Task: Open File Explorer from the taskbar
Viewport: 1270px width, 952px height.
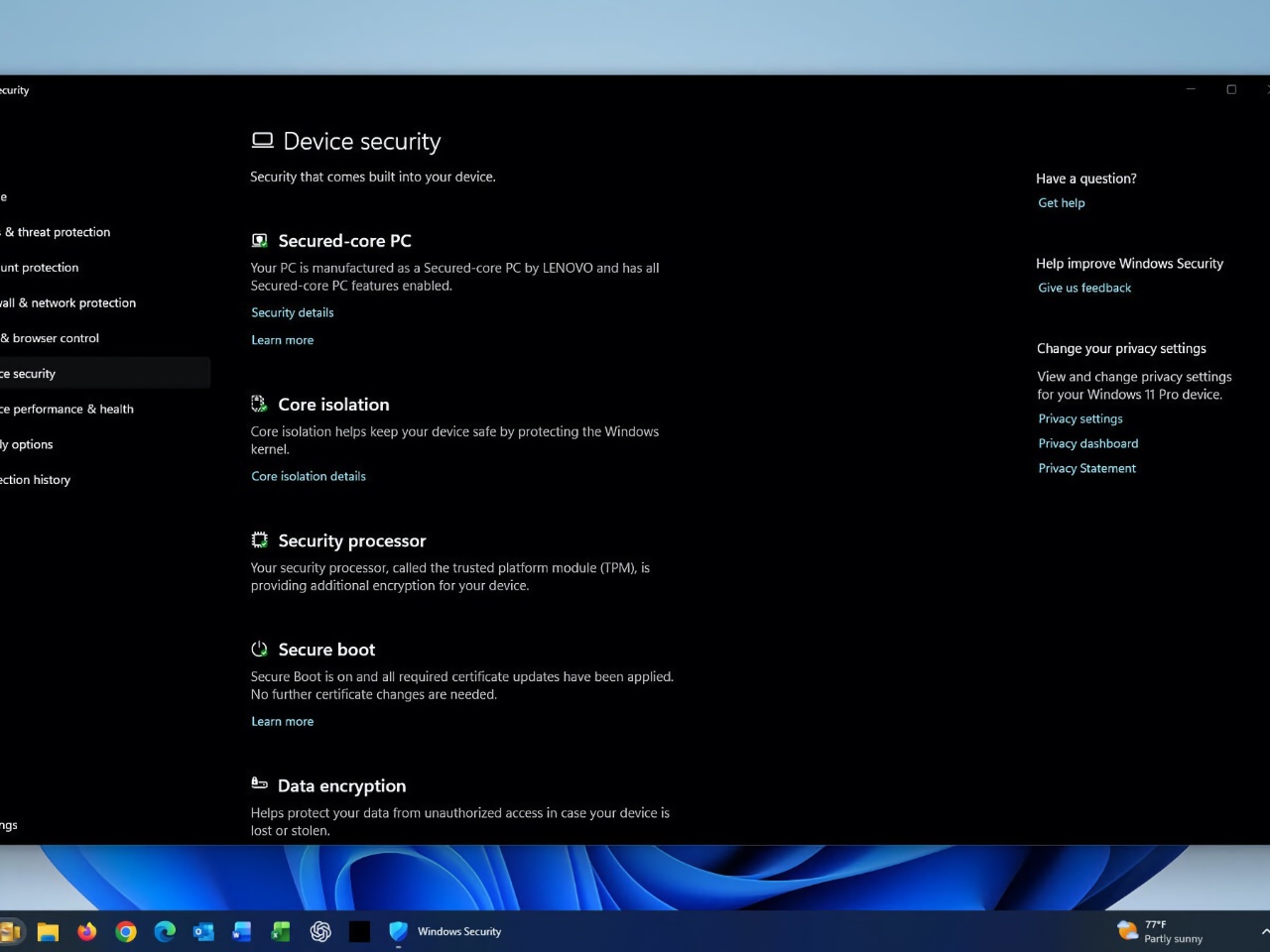Action: pyautogui.click(x=48, y=931)
